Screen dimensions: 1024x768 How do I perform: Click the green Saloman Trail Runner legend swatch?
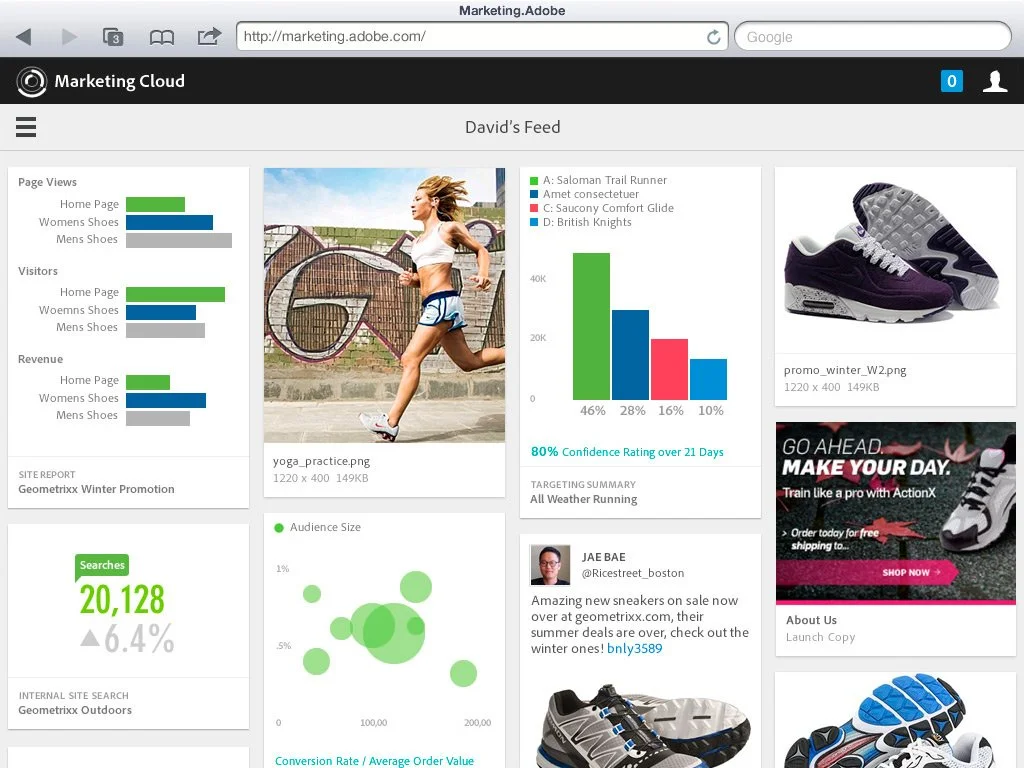pos(534,180)
